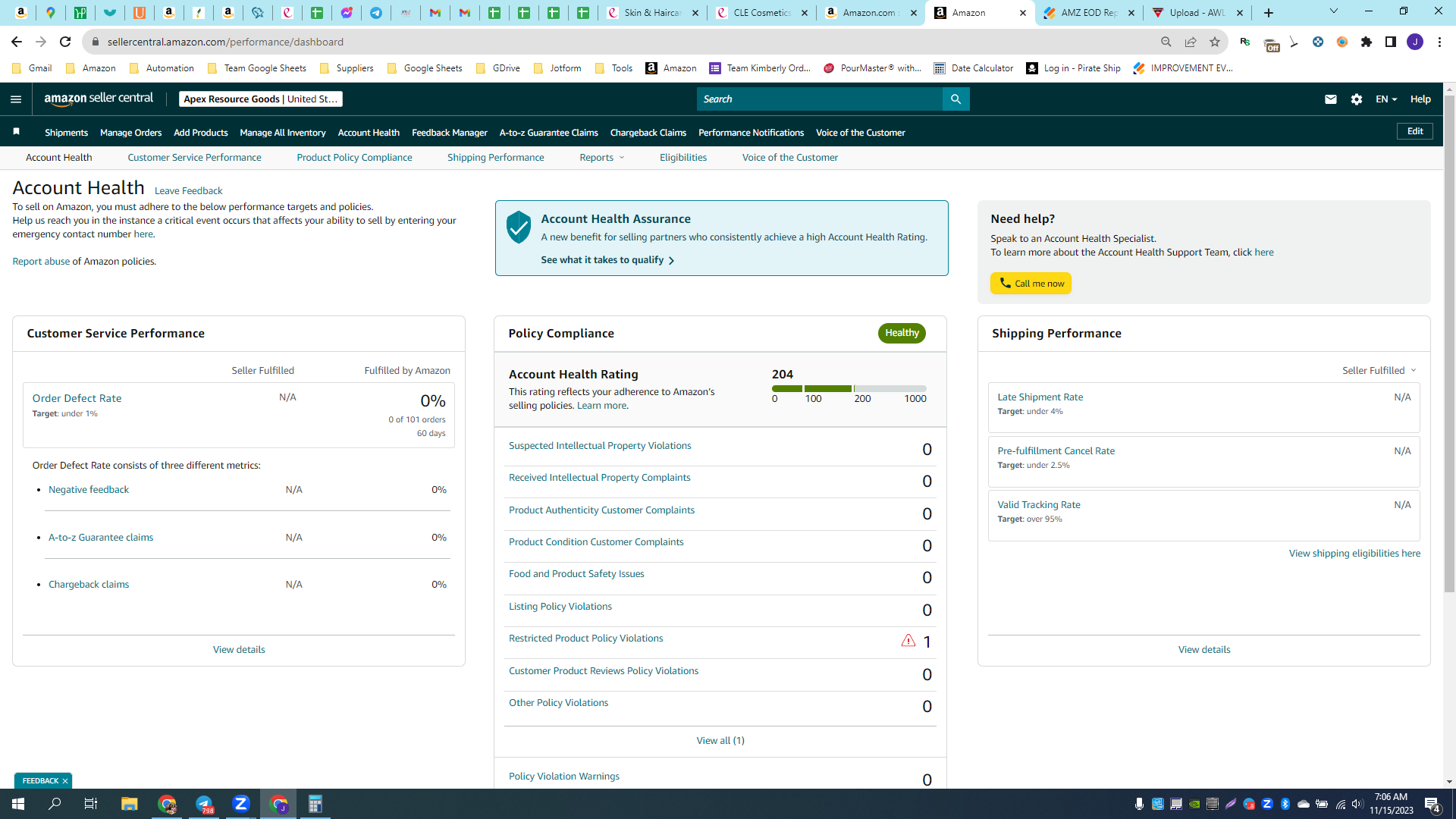
Task: Open the settings gear icon
Action: [1357, 99]
